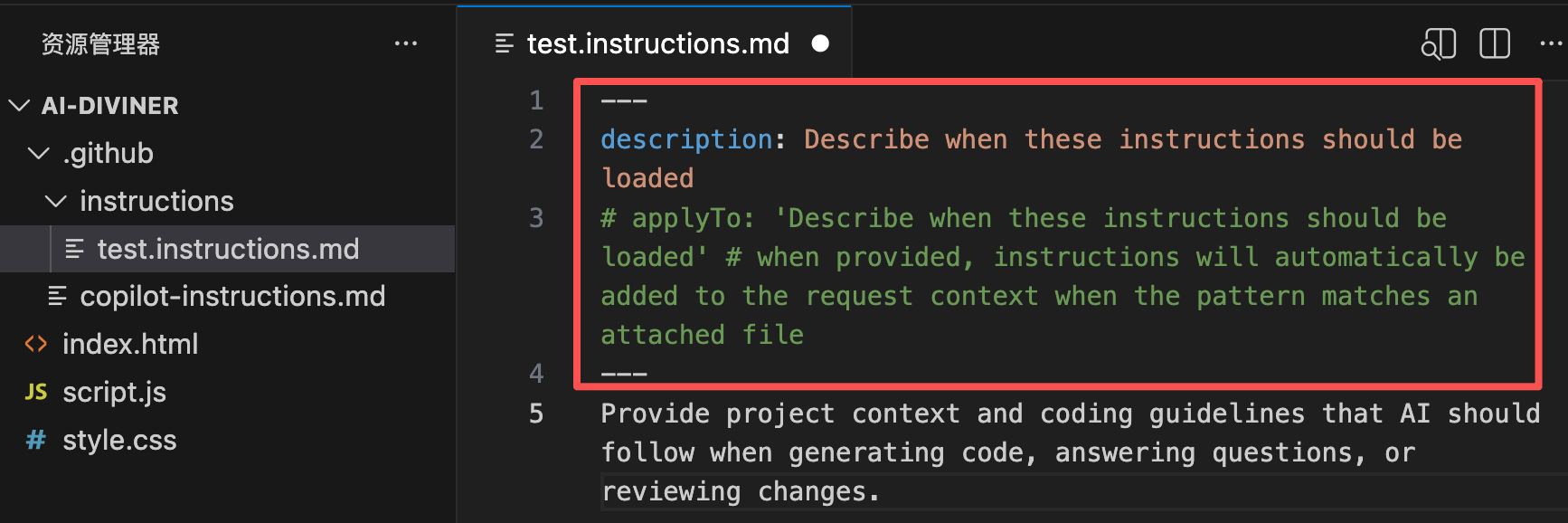Collapse the instructions folder
1568x523 pixels.
tap(56, 201)
